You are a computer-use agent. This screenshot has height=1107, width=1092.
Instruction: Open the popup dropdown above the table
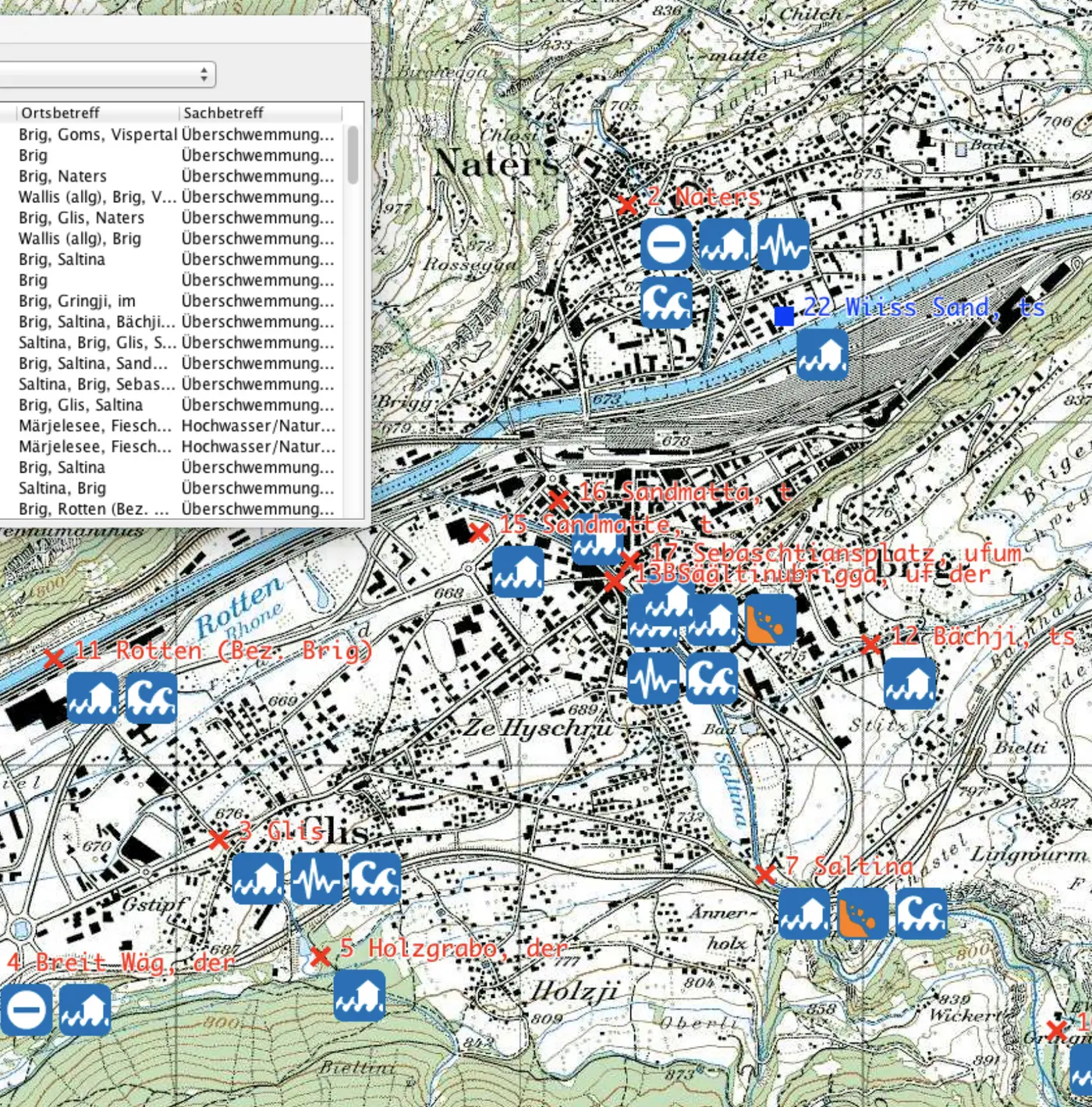pos(107,75)
